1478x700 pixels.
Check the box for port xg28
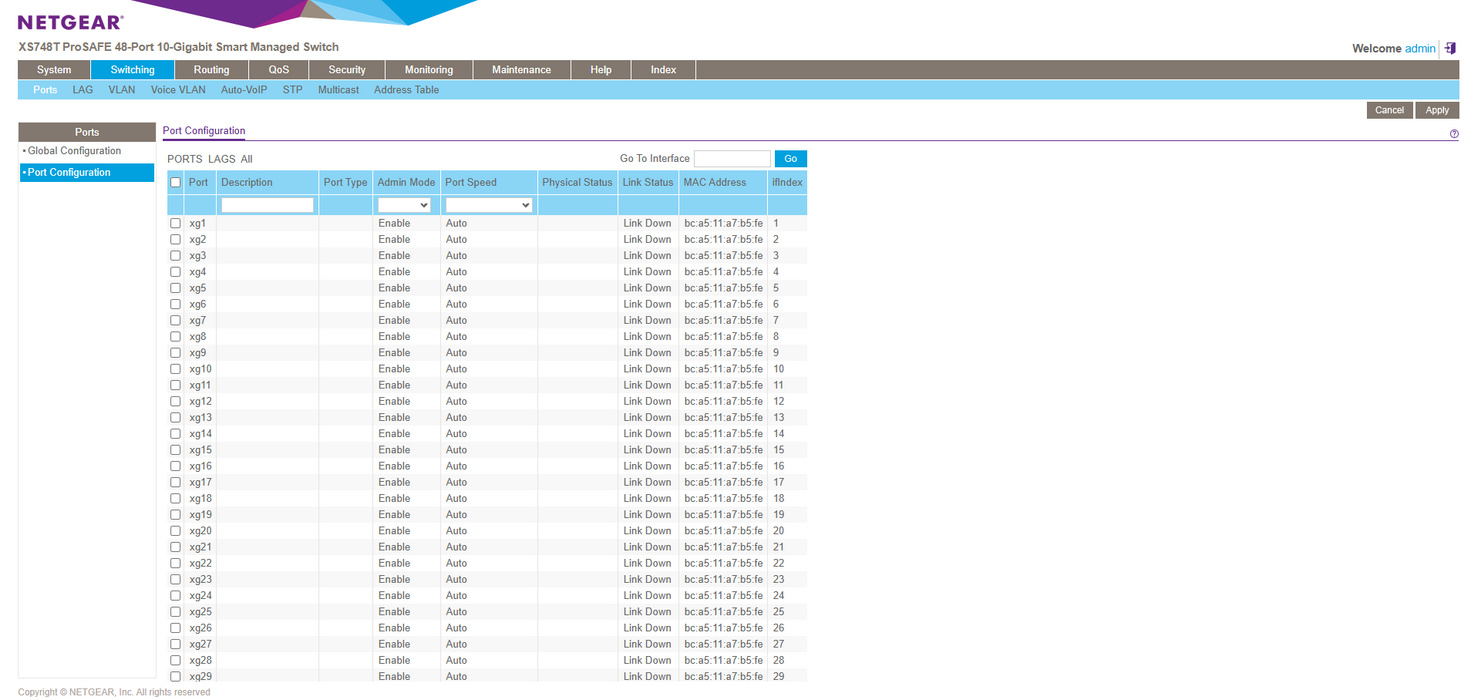tap(175, 660)
